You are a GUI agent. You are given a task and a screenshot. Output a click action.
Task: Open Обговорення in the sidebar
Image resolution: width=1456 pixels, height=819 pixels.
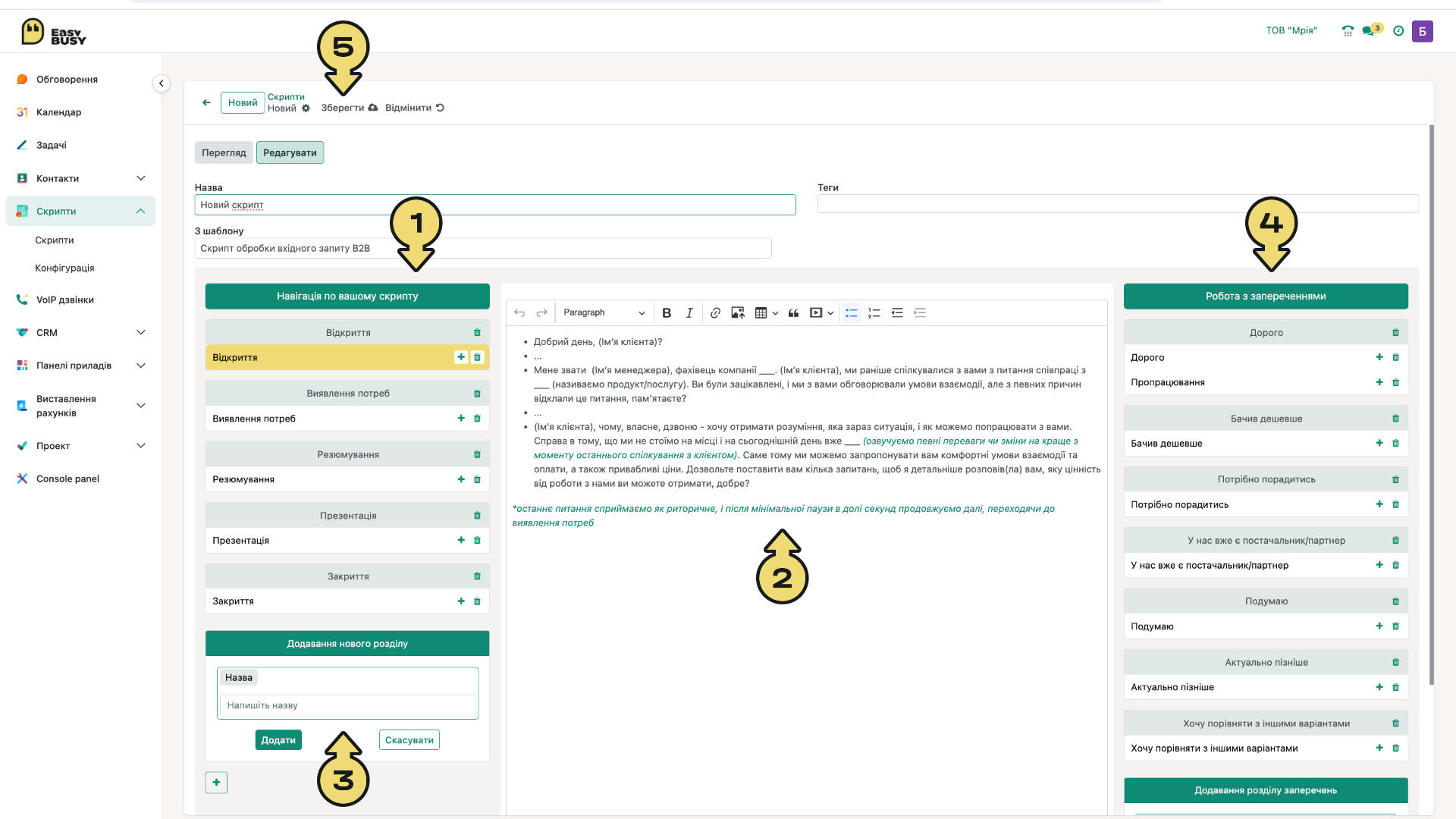(x=67, y=80)
